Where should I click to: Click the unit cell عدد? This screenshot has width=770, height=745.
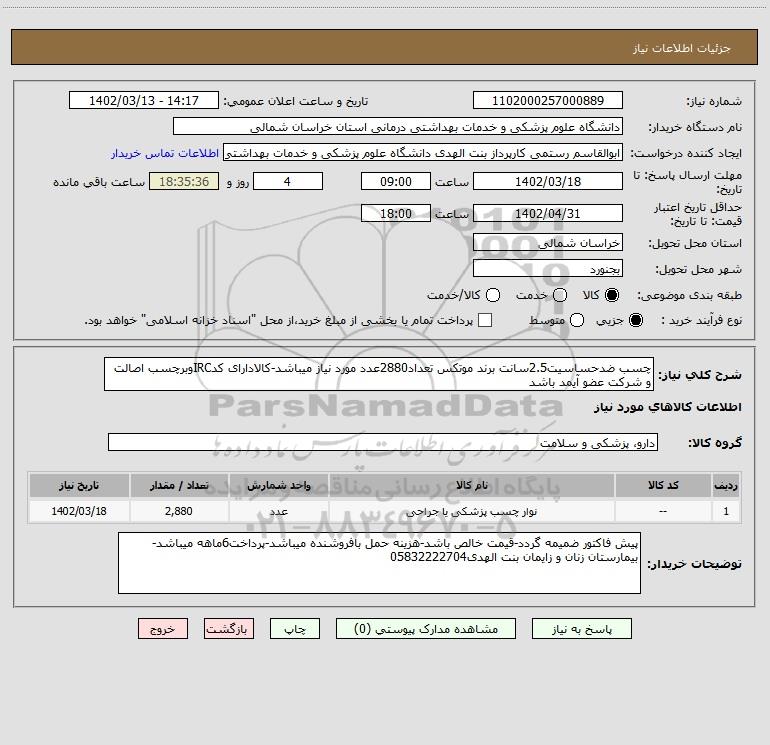[x=278, y=511]
